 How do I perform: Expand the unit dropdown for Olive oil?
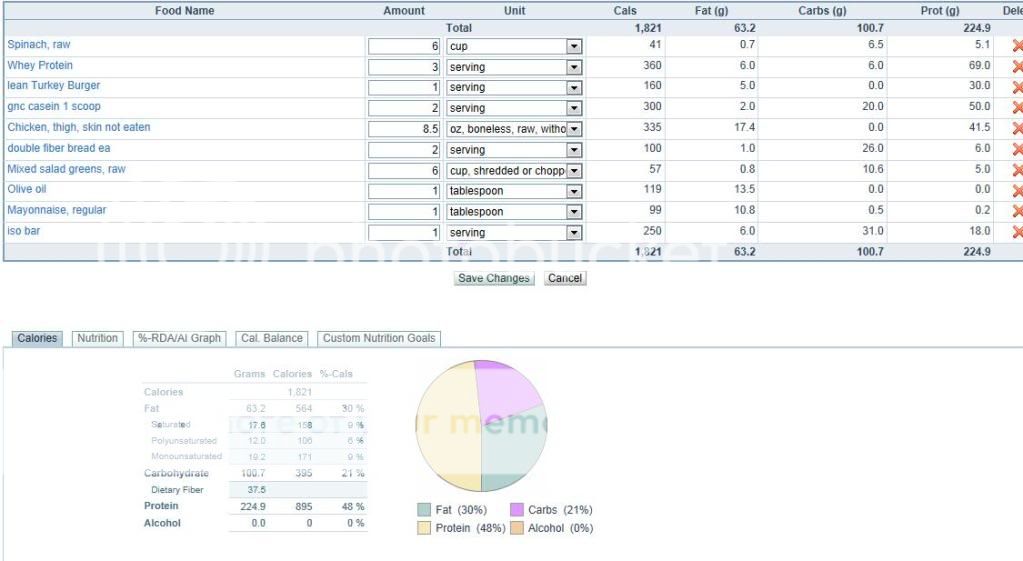574,191
